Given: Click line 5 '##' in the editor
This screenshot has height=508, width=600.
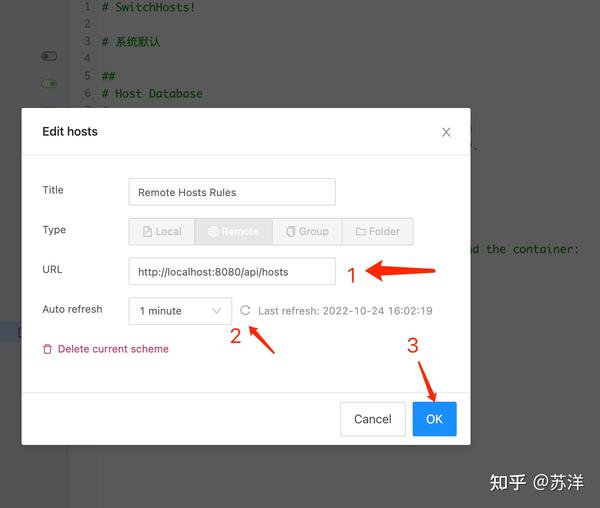Looking at the screenshot, I should tap(108, 76).
